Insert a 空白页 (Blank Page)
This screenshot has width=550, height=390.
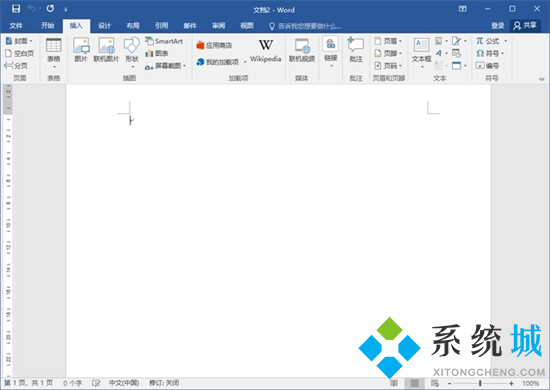coord(19,53)
